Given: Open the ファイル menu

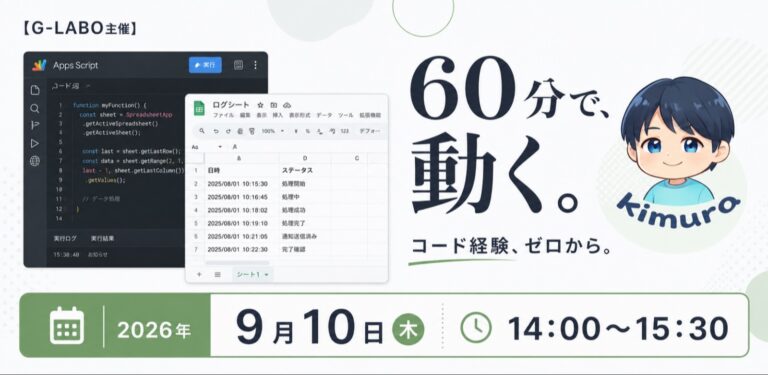Looking at the screenshot, I should coord(223,116).
